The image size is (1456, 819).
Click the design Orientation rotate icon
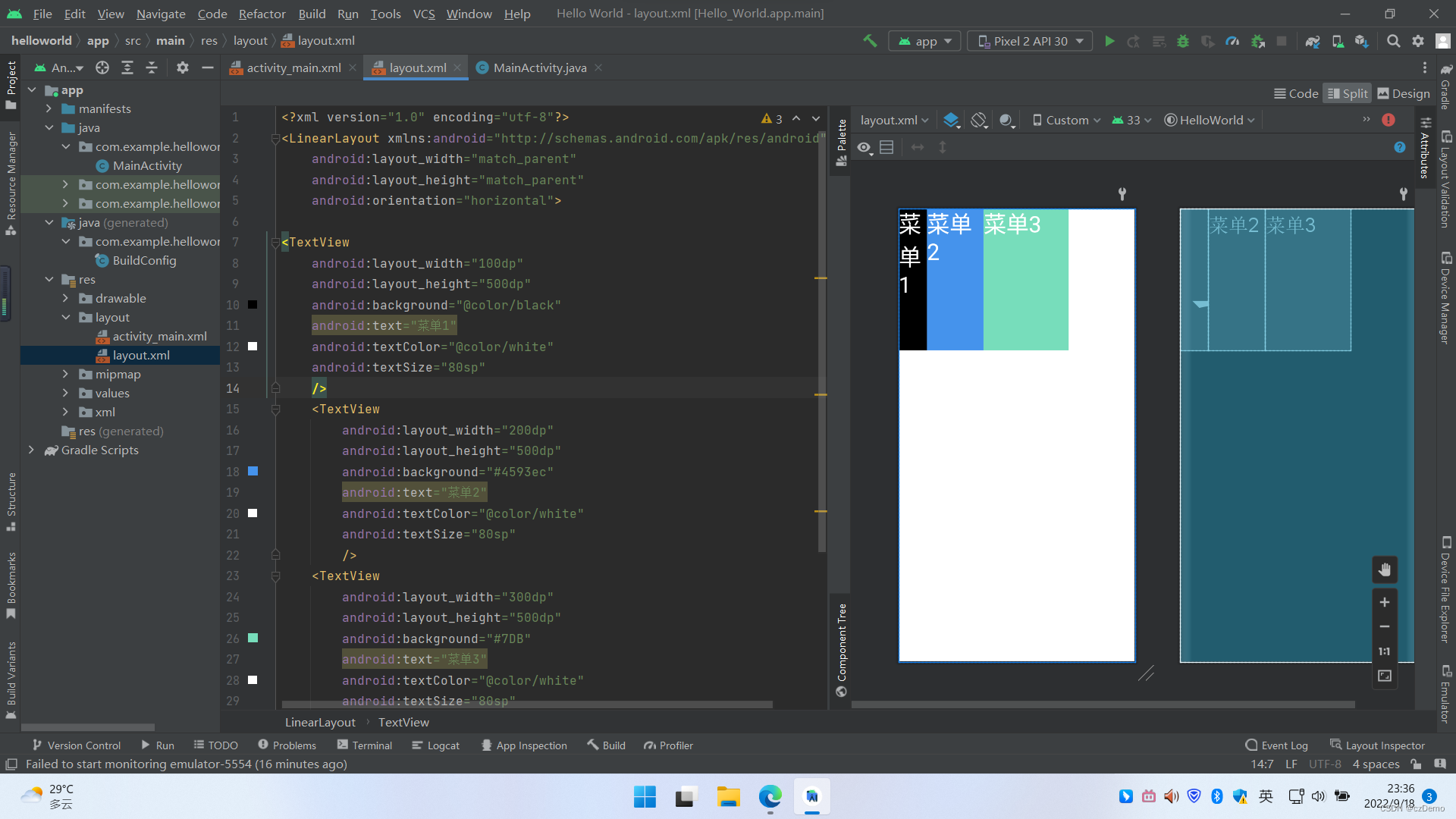pyautogui.click(x=979, y=120)
